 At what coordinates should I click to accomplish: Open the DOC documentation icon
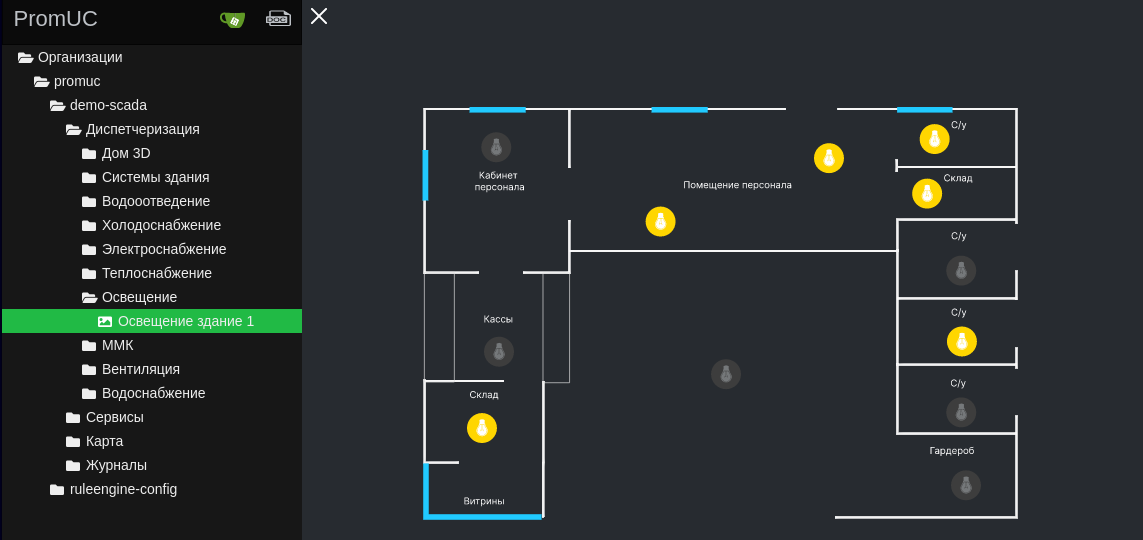click(278, 19)
